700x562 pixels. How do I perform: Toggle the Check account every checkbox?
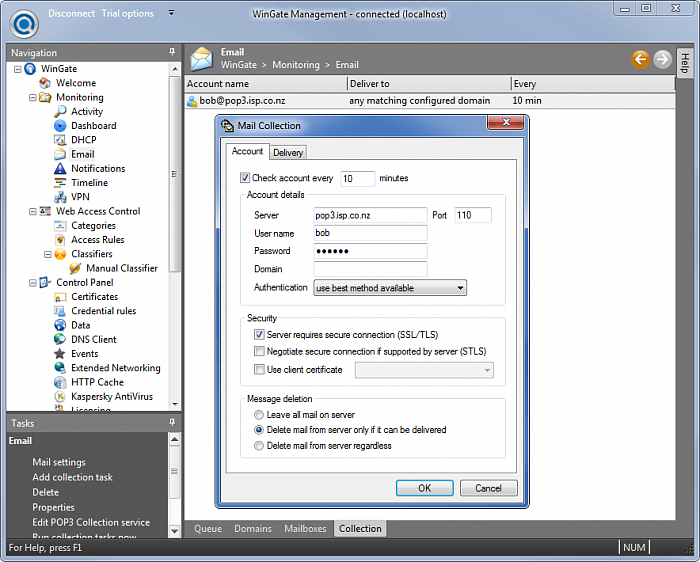(246, 178)
